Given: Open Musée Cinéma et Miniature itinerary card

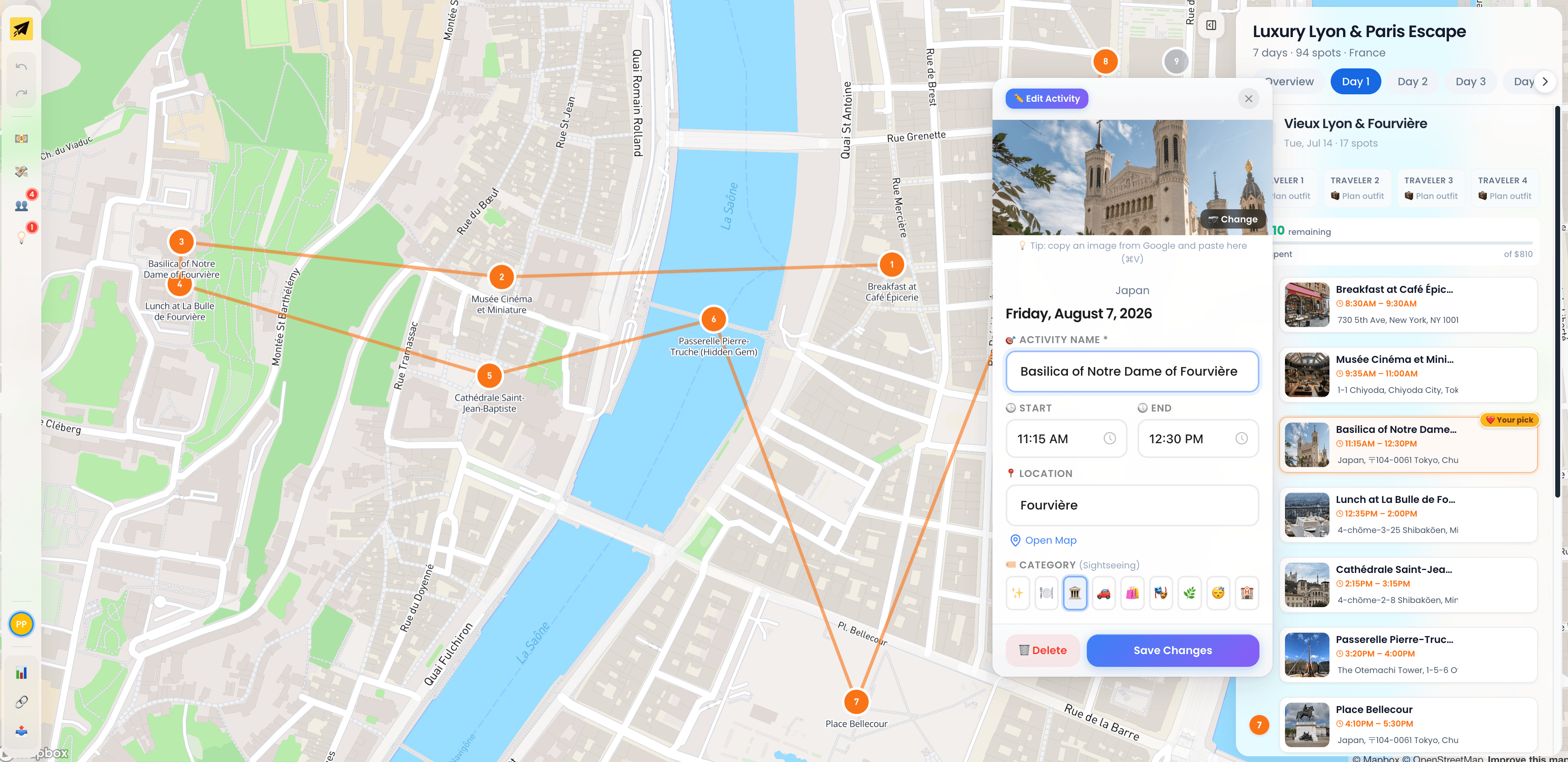Looking at the screenshot, I should (x=1409, y=374).
